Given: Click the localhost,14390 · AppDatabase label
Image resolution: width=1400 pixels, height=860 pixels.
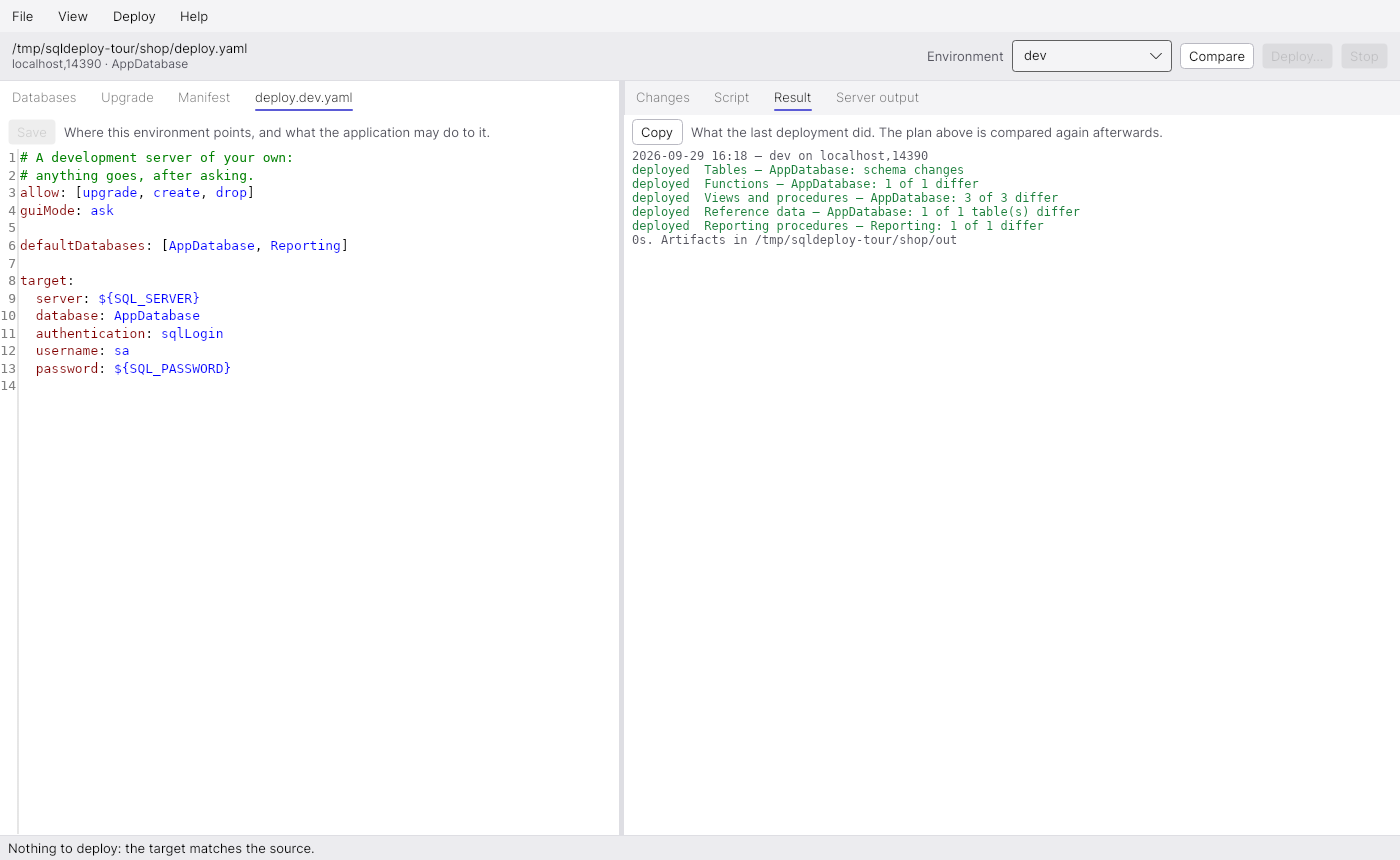Looking at the screenshot, I should [100, 64].
